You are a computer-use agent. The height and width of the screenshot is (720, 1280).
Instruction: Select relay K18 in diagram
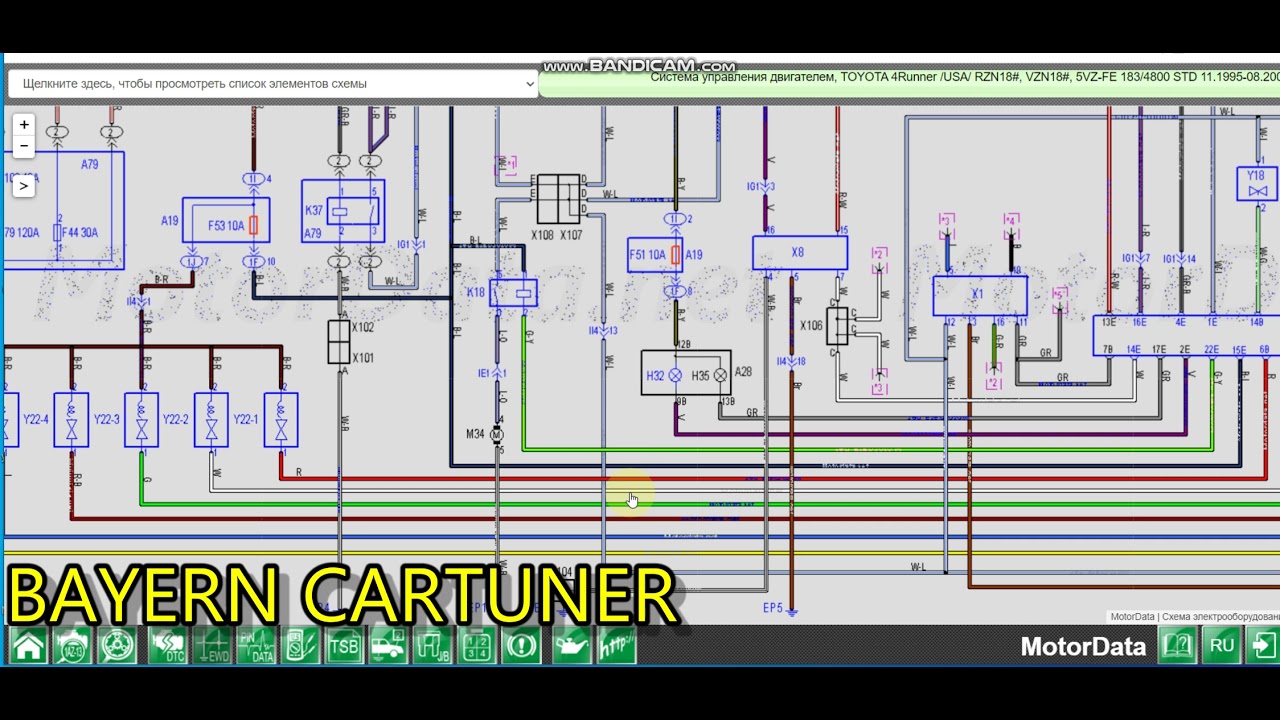(513, 293)
